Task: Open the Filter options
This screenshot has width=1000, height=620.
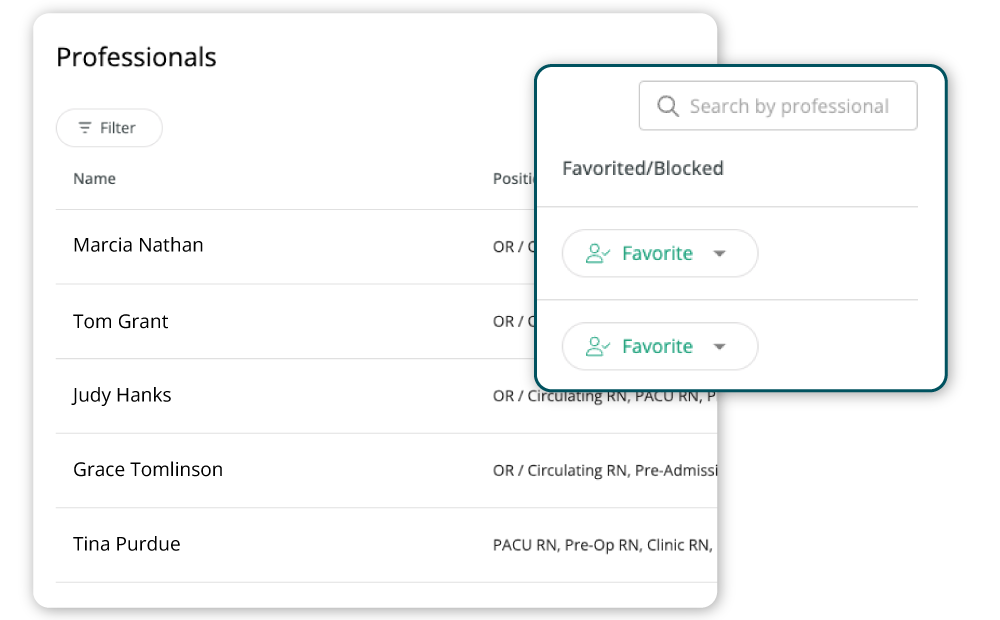Action: tap(108, 128)
